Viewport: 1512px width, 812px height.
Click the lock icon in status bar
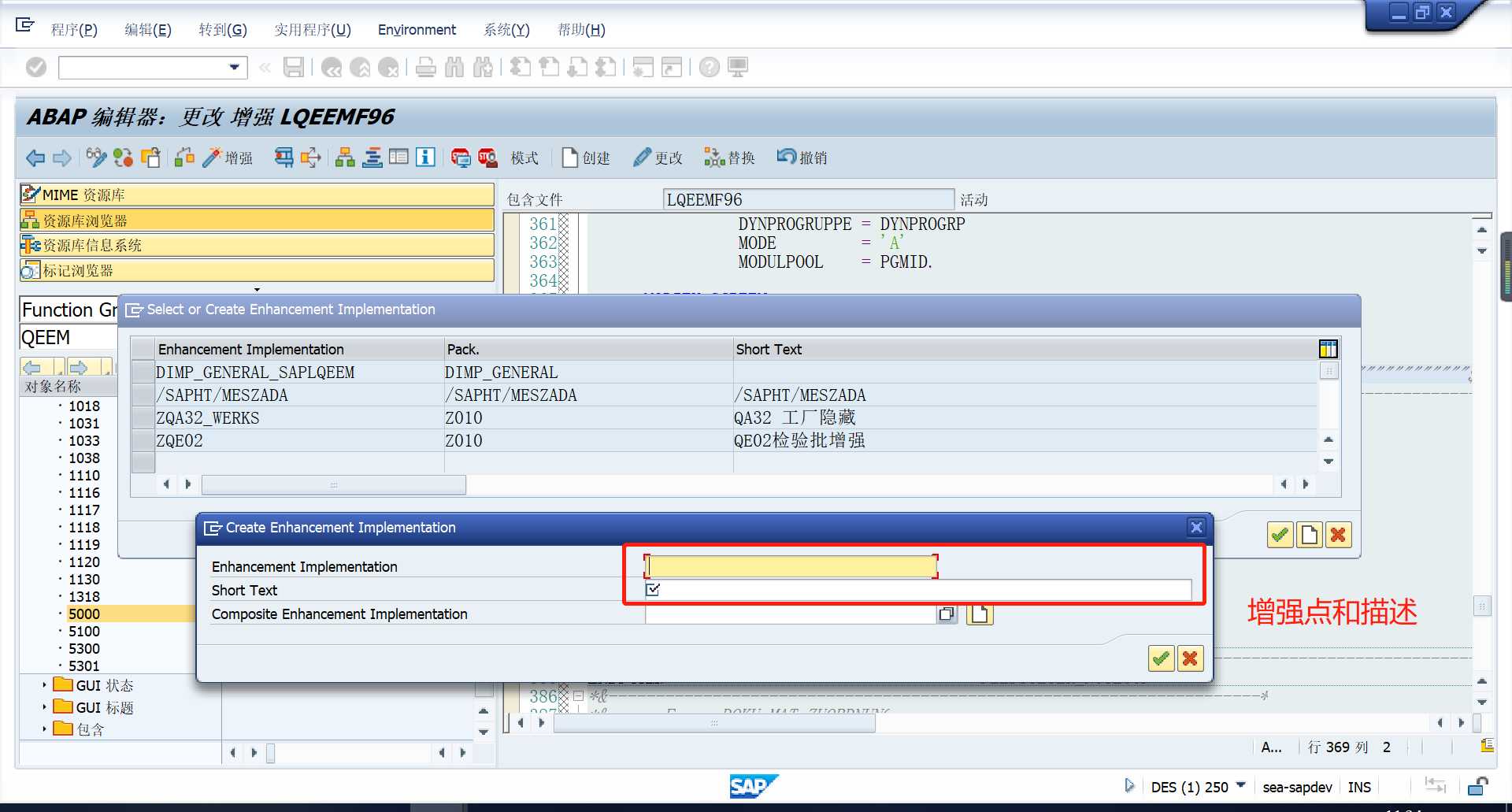tap(1478, 786)
